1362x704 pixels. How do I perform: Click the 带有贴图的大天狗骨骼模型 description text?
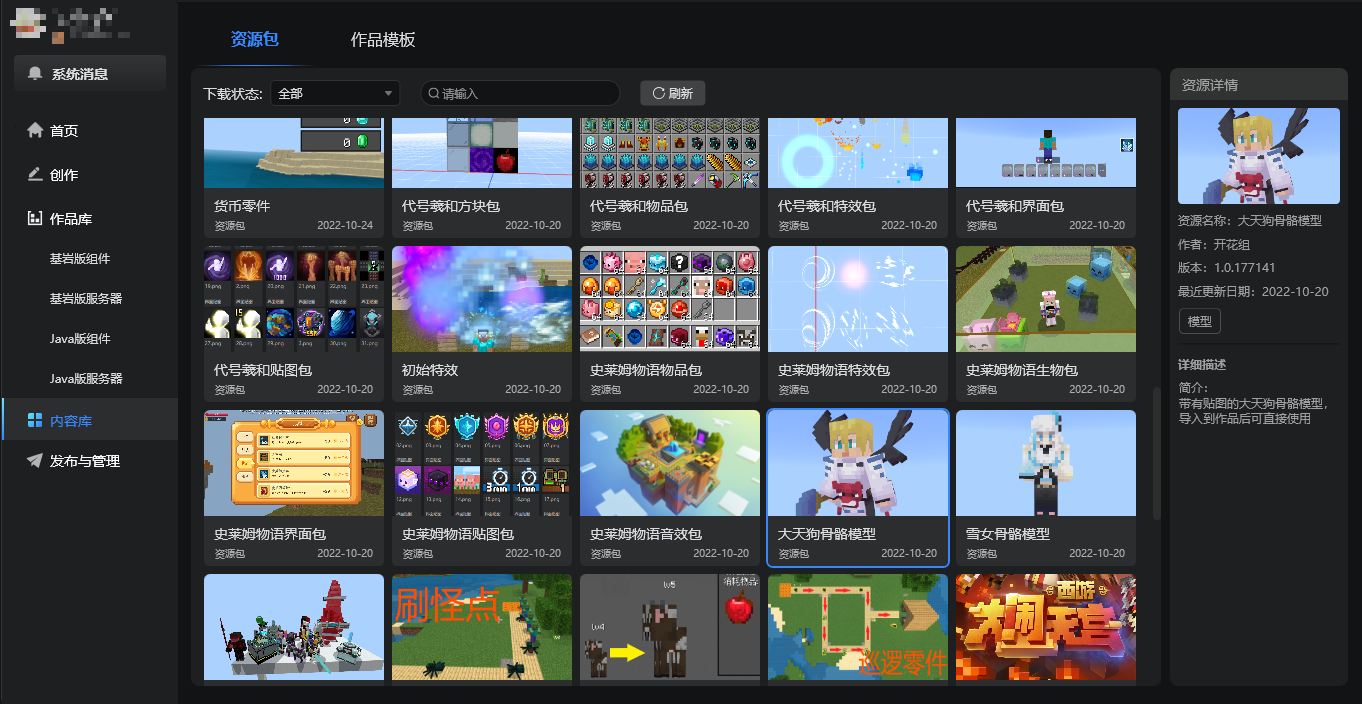click(1253, 411)
